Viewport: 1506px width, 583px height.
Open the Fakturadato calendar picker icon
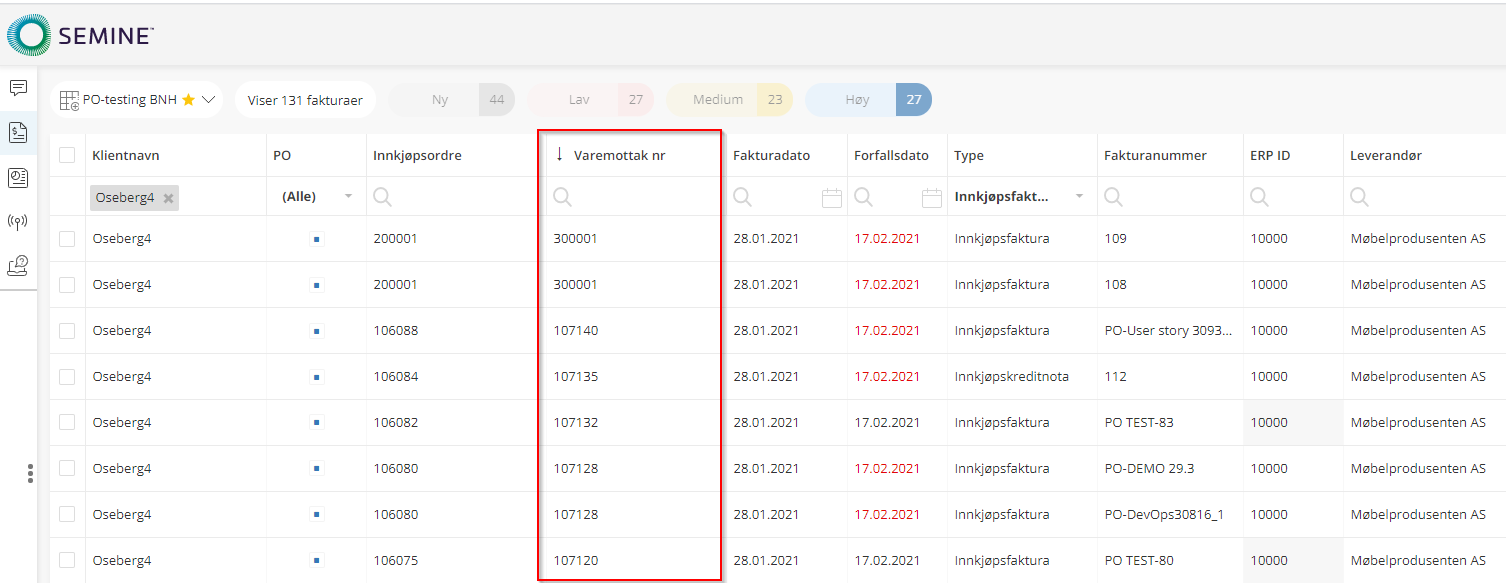tap(831, 198)
